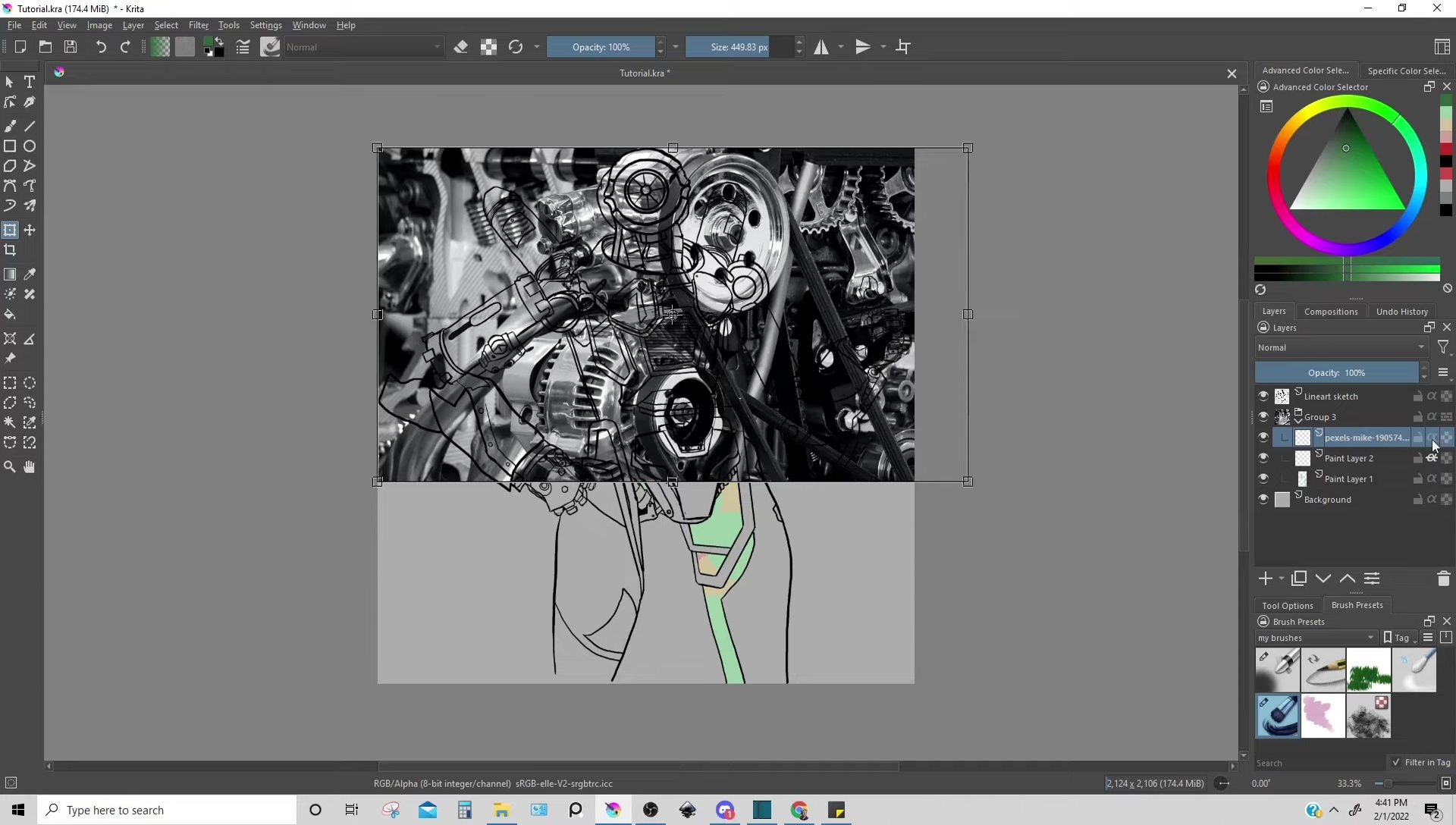Open the Tag button dropdown
Screen dimensions: 1456x825
tap(1400, 638)
